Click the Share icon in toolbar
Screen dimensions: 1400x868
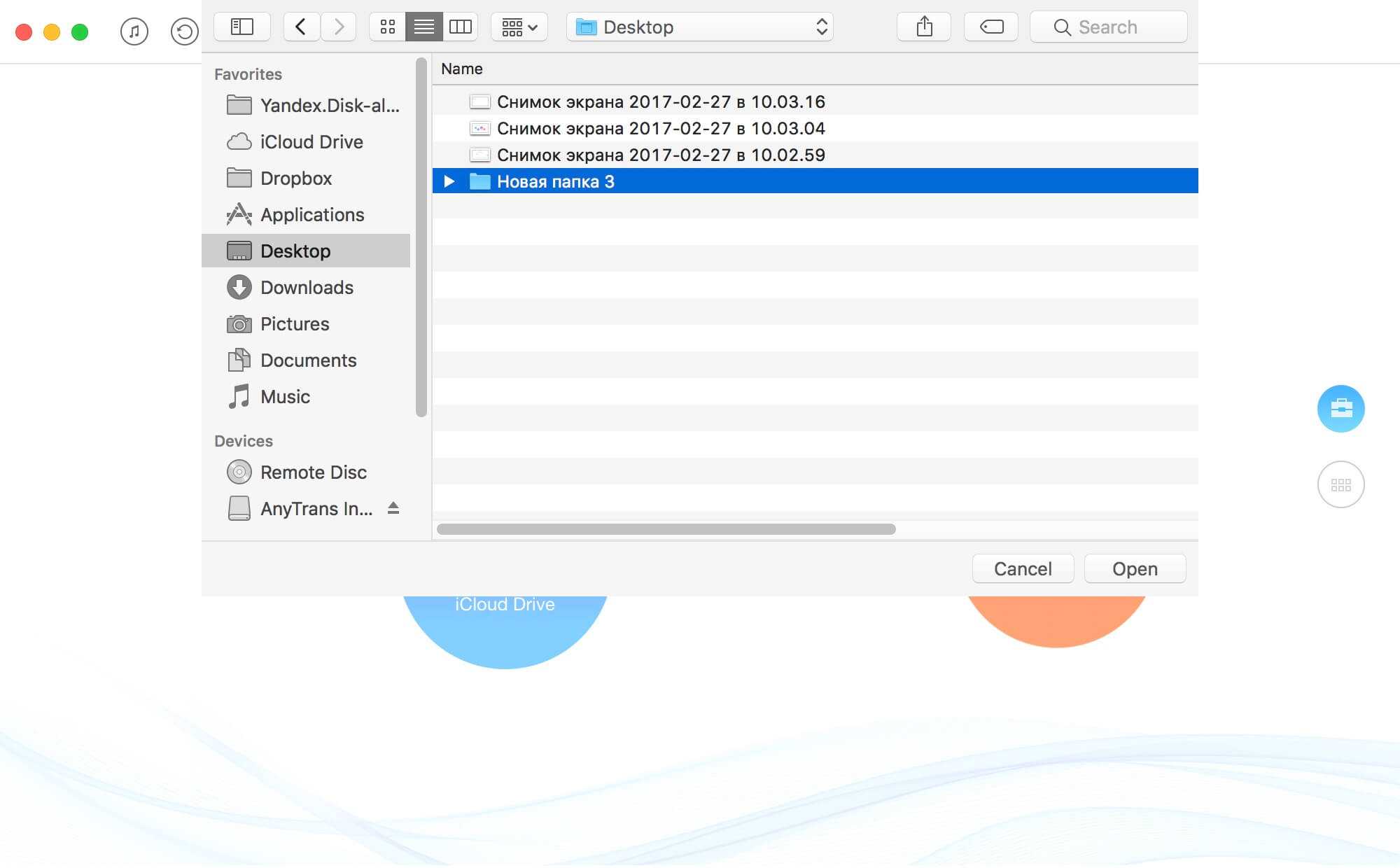tap(924, 27)
